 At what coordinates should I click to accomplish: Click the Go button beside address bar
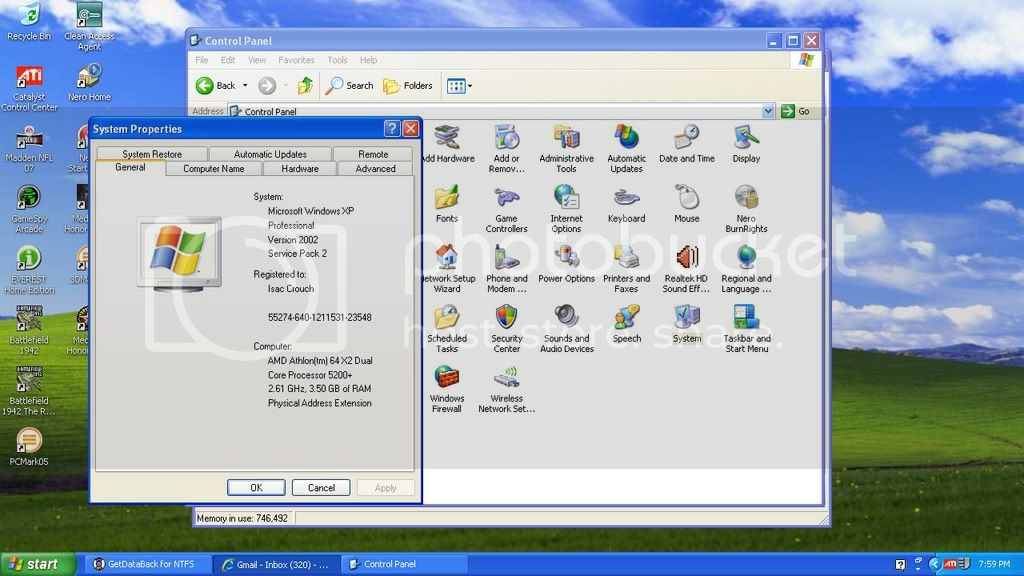point(796,111)
